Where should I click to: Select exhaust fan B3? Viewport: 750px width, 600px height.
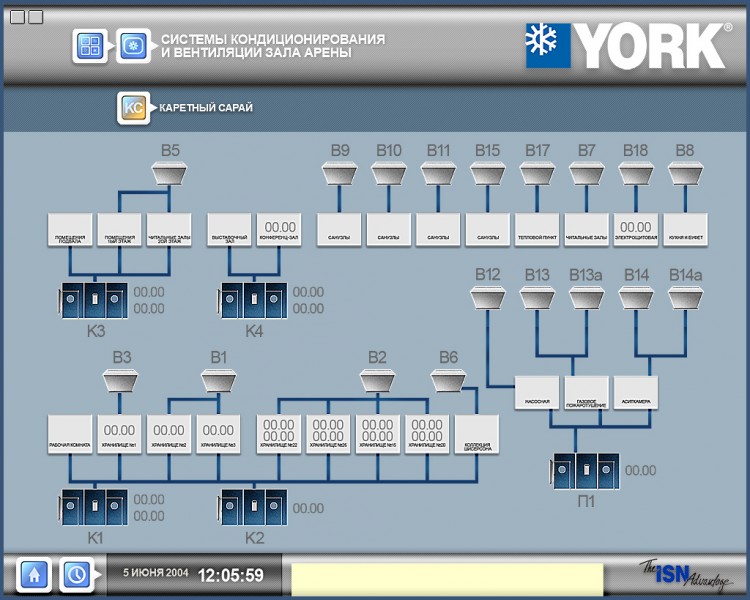(x=121, y=380)
